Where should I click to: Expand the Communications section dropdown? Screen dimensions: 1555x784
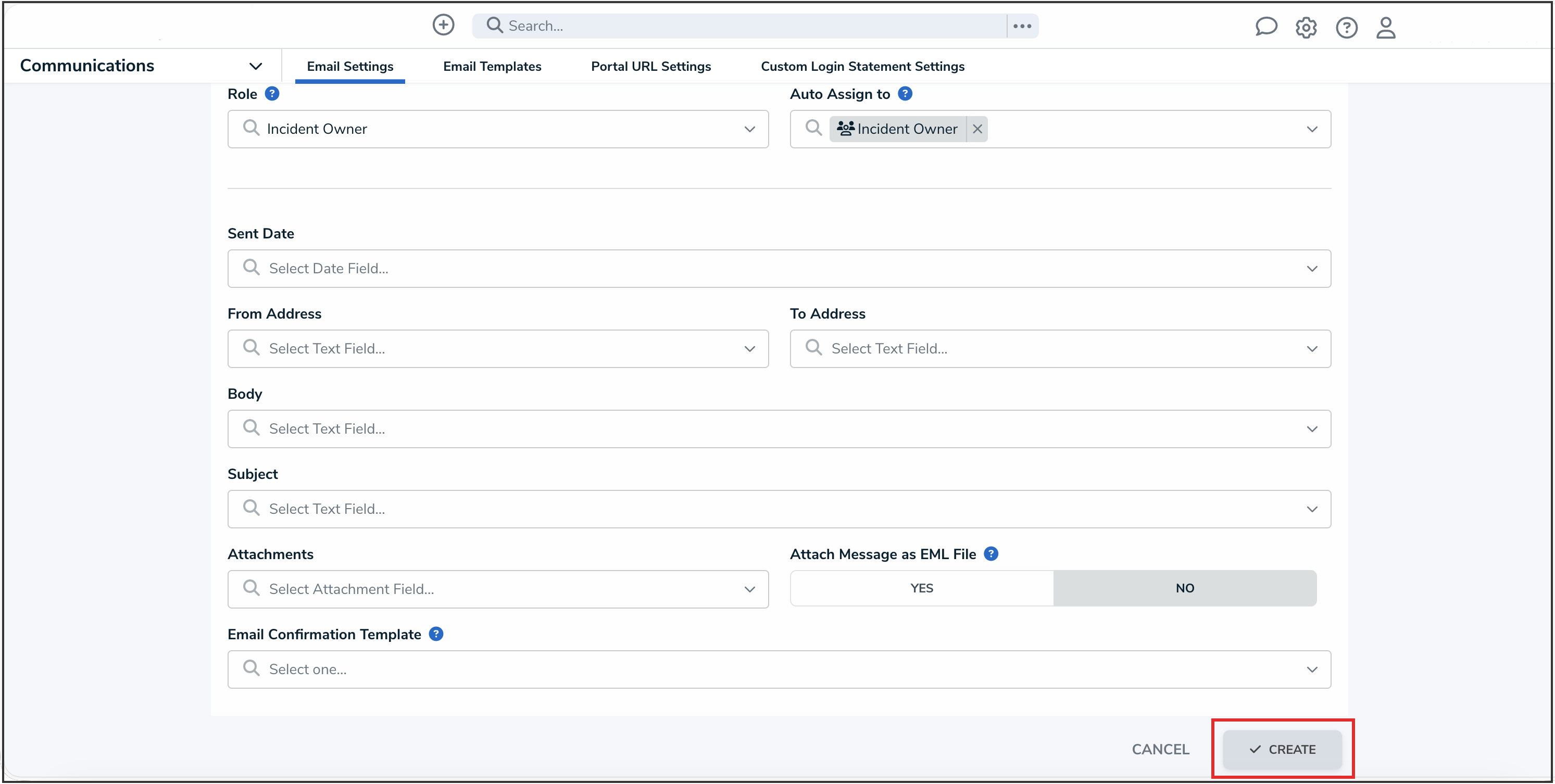[x=256, y=66]
